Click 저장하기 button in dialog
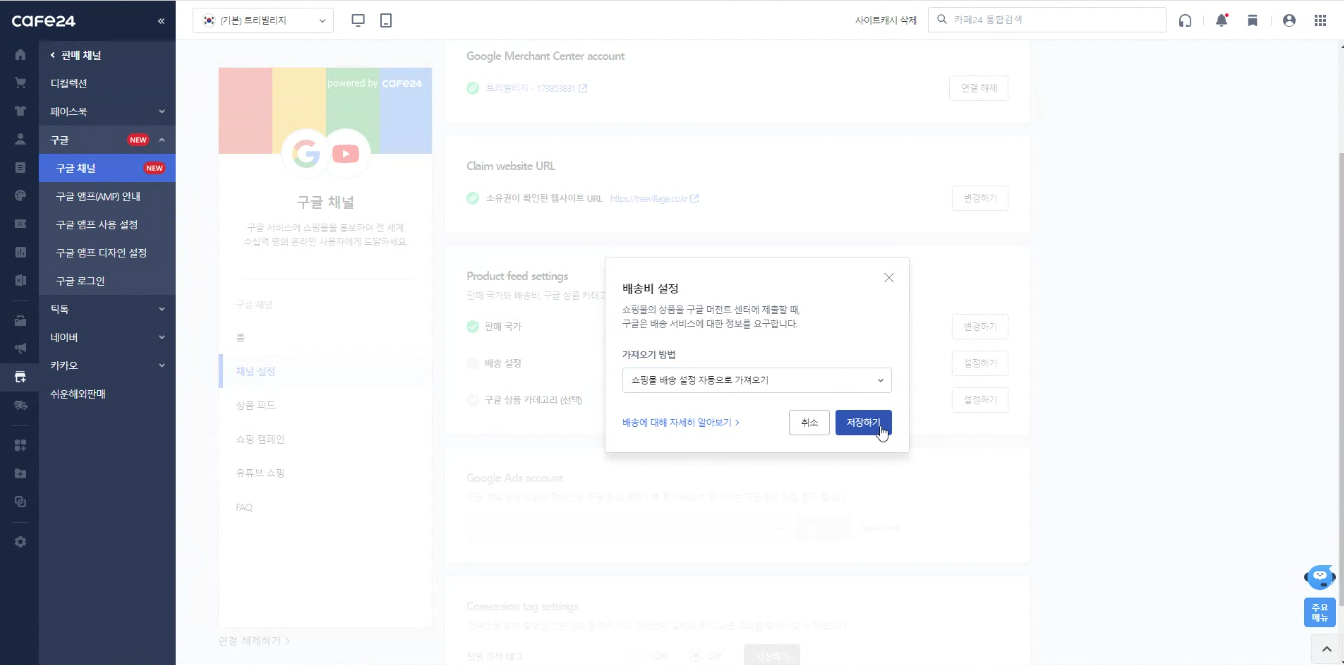 [x=863, y=423]
